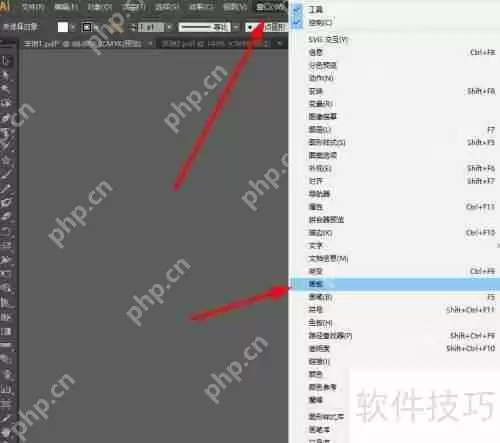Select the Column Graph tool
The height and width of the screenshot is (443, 500).
click(x=6, y=389)
